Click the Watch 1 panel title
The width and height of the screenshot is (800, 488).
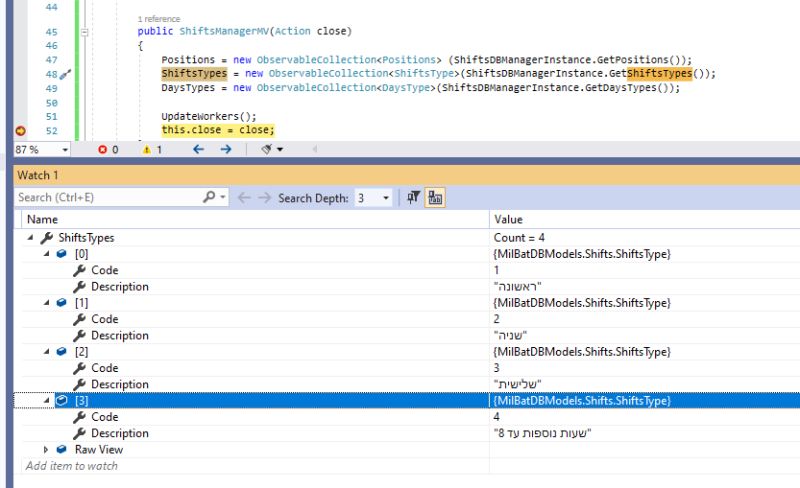pos(38,175)
